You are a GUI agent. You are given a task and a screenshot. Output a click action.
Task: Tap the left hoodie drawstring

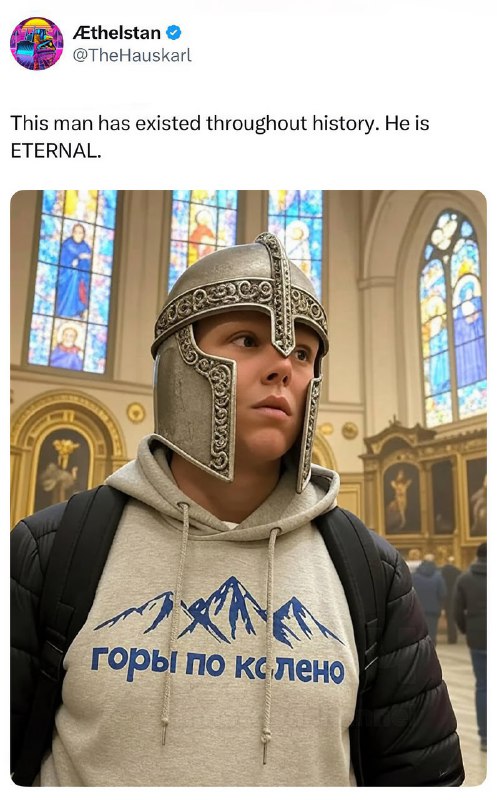pos(173,622)
